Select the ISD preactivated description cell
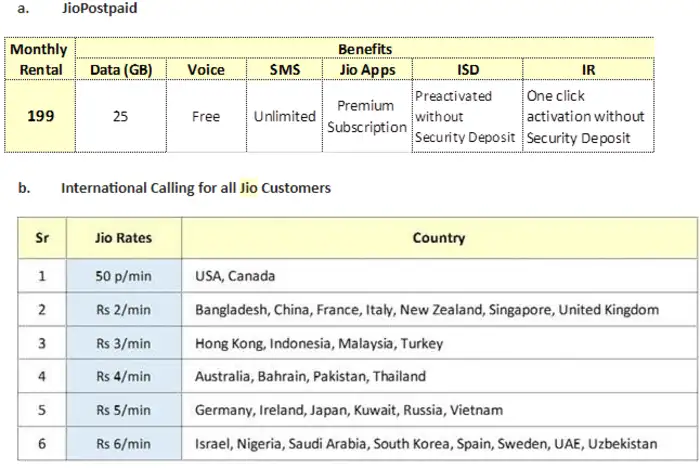 (x=466, y=116)
